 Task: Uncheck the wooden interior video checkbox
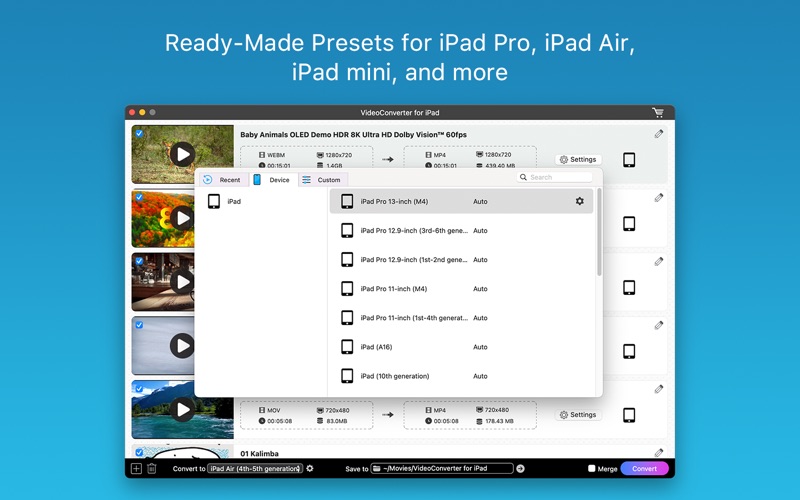139,261
